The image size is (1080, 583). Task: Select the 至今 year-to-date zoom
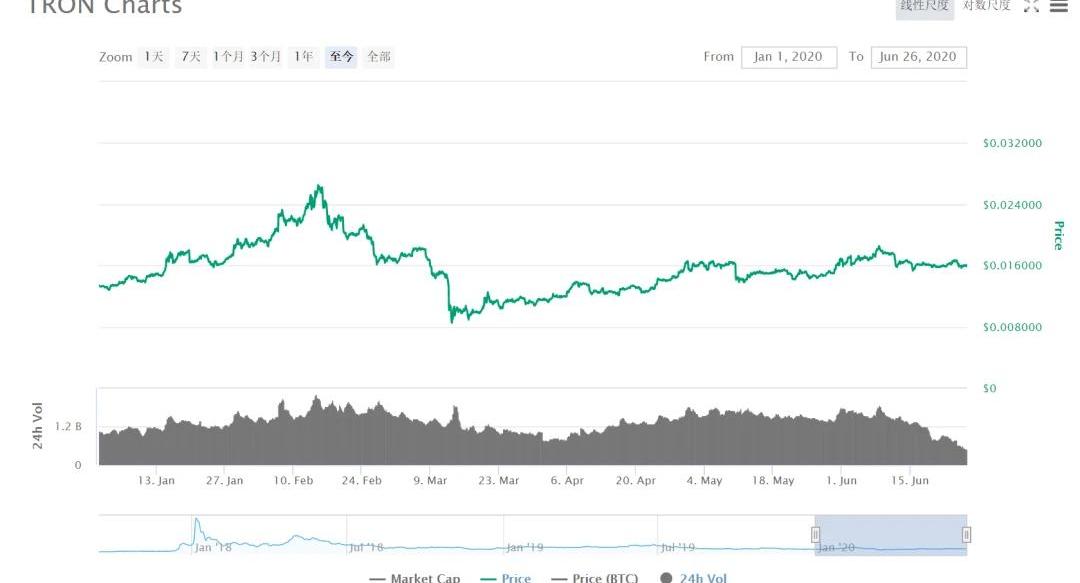click(x=341, y=57)
